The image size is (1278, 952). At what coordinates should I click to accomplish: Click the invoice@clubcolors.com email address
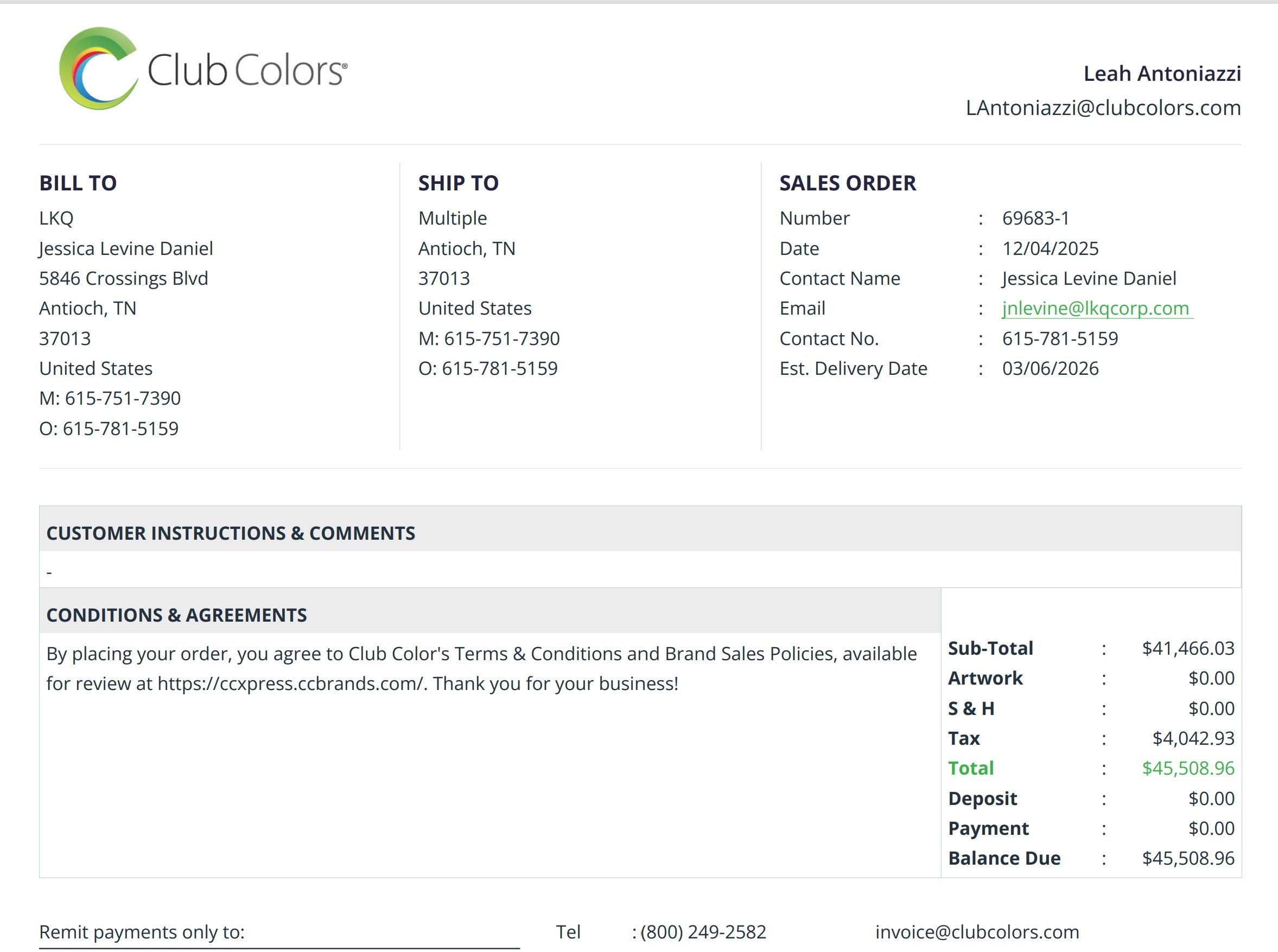976,932
